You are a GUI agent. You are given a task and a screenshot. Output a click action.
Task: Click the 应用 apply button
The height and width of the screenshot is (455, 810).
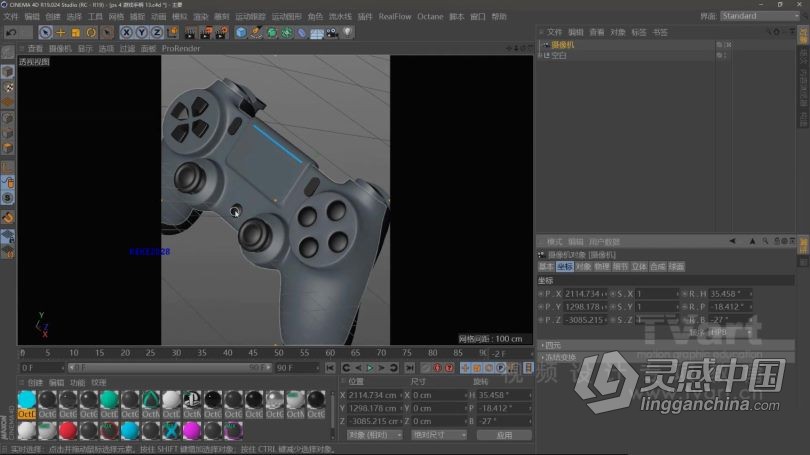point(504,435)
